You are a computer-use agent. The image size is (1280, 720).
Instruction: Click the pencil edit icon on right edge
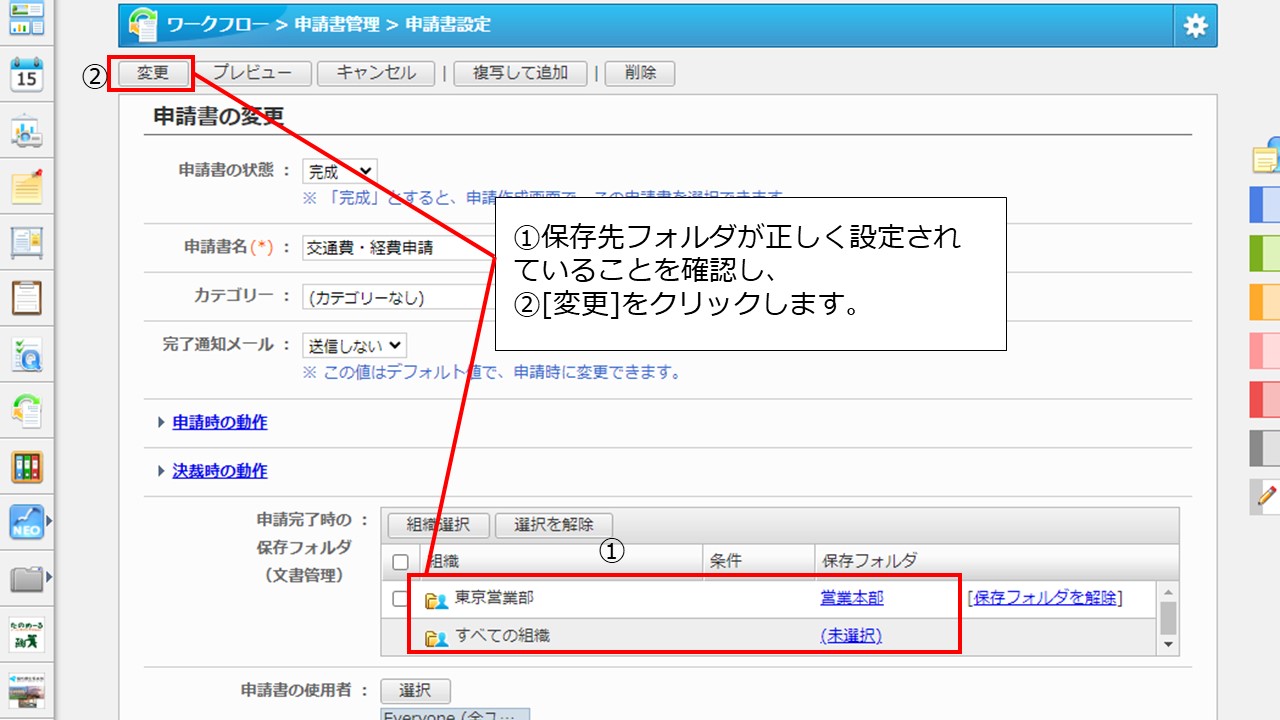pos(1267,495)
